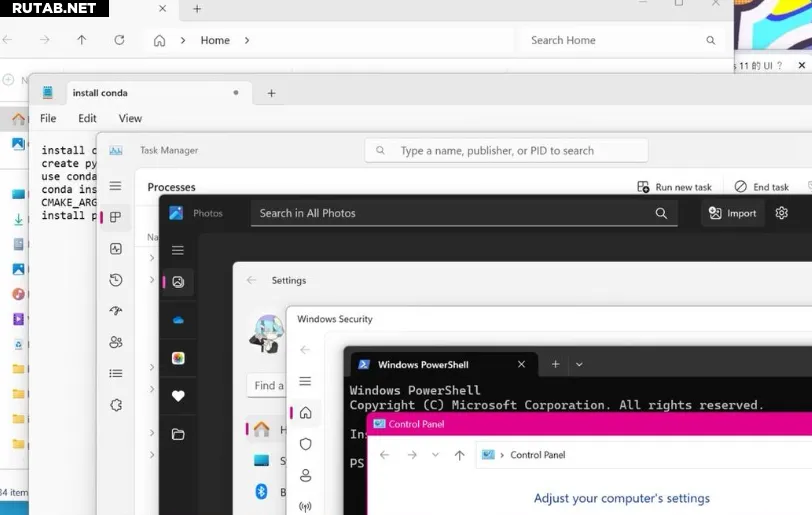Open Details icon in Task Manager

click(x=115, y=373)
